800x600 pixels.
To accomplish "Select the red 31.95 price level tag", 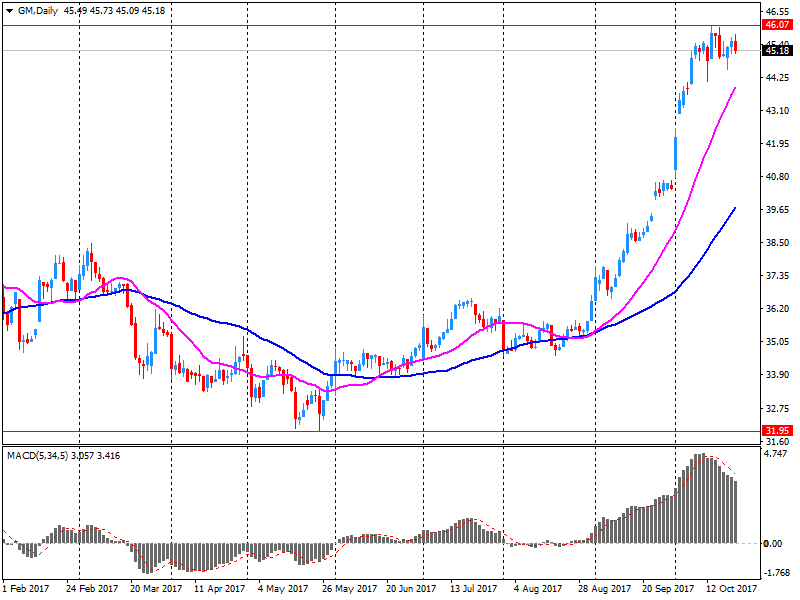I will click(777, 431).
